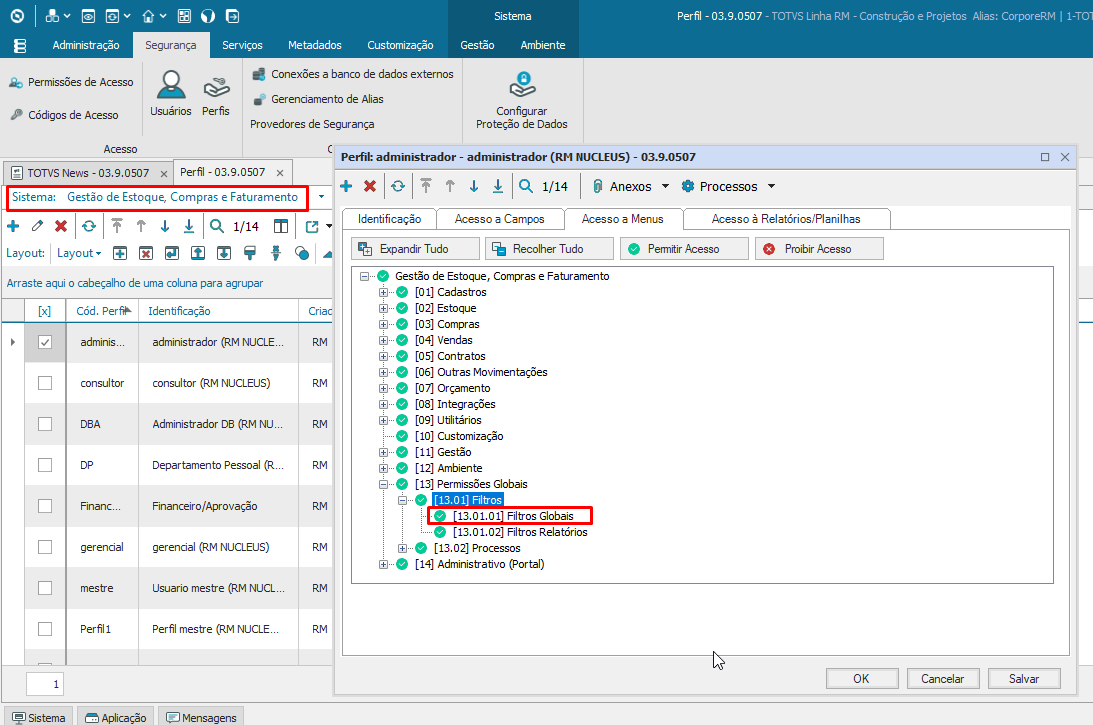This screenshot has height=725, width=1093.
Task: Expand [13.02] Processos node
Action: click(402, 548)
